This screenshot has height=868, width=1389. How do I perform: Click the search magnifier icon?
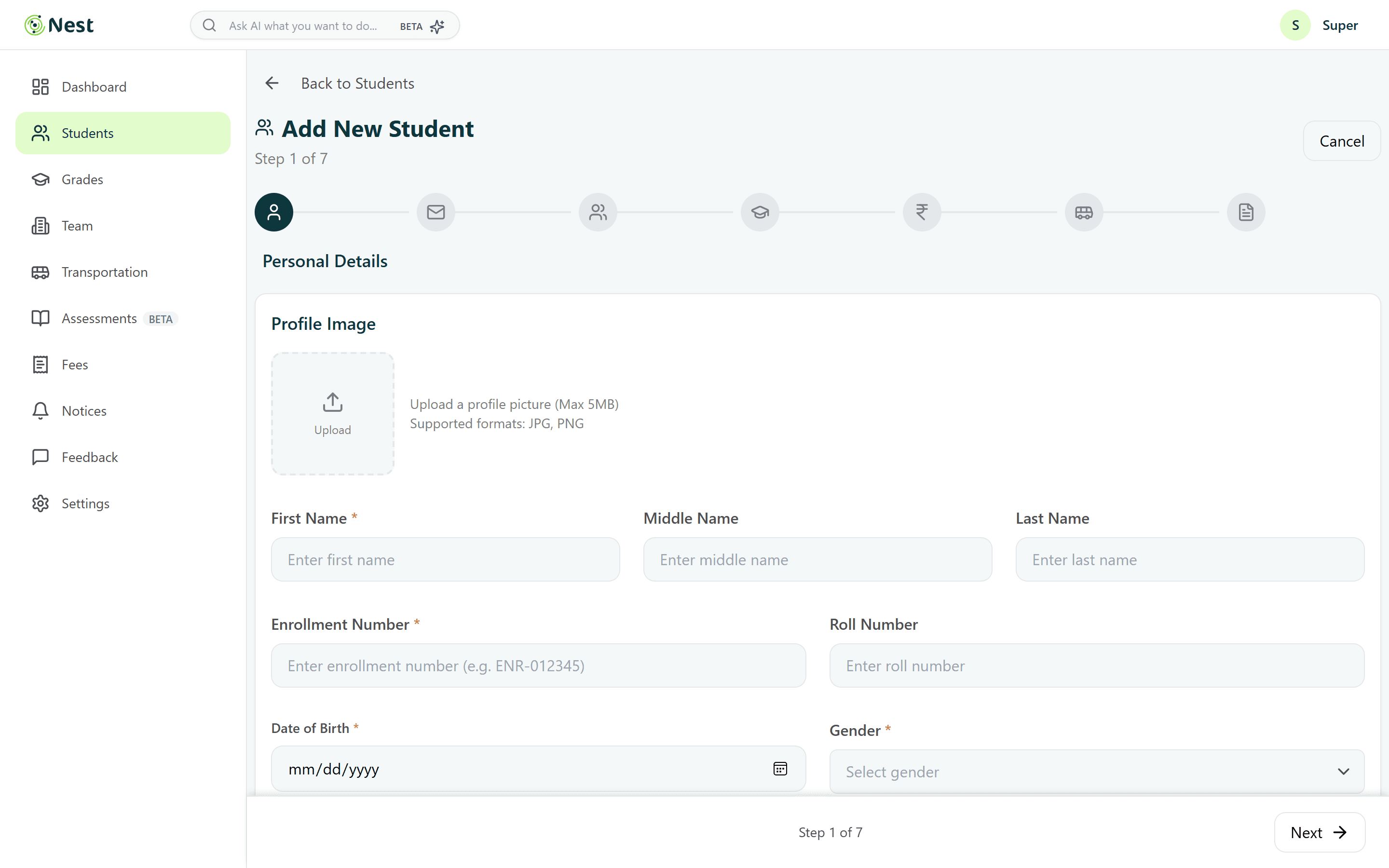[x=209, y=26]
